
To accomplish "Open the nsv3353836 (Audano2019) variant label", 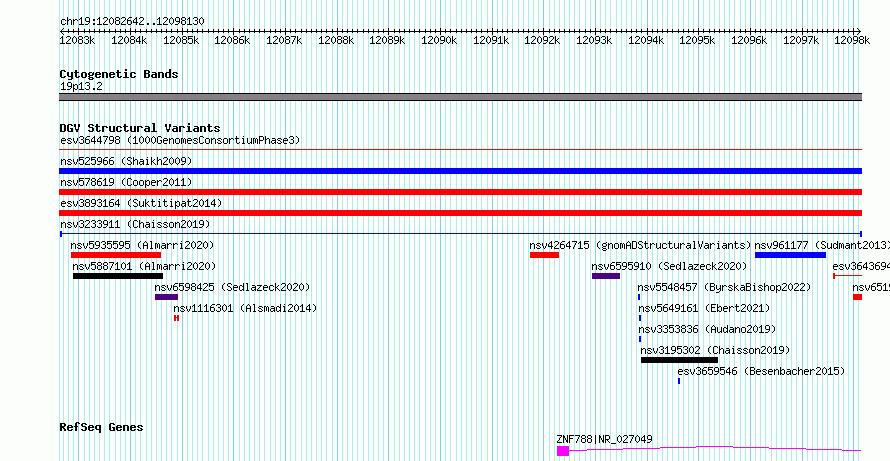I will pyautogui.click(x=707, y=329).
